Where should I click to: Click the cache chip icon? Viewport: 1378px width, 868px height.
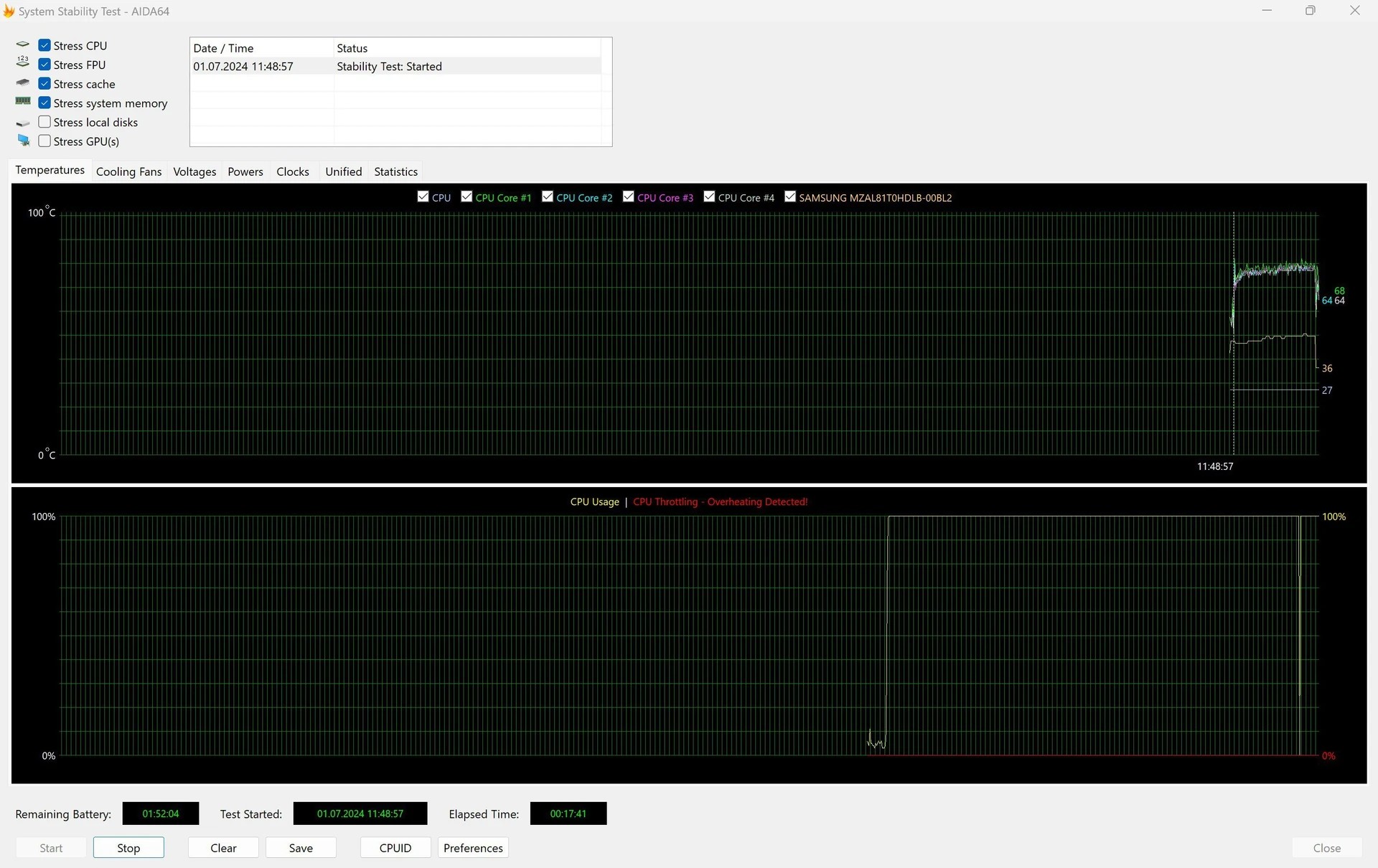[x=23, y=83]
